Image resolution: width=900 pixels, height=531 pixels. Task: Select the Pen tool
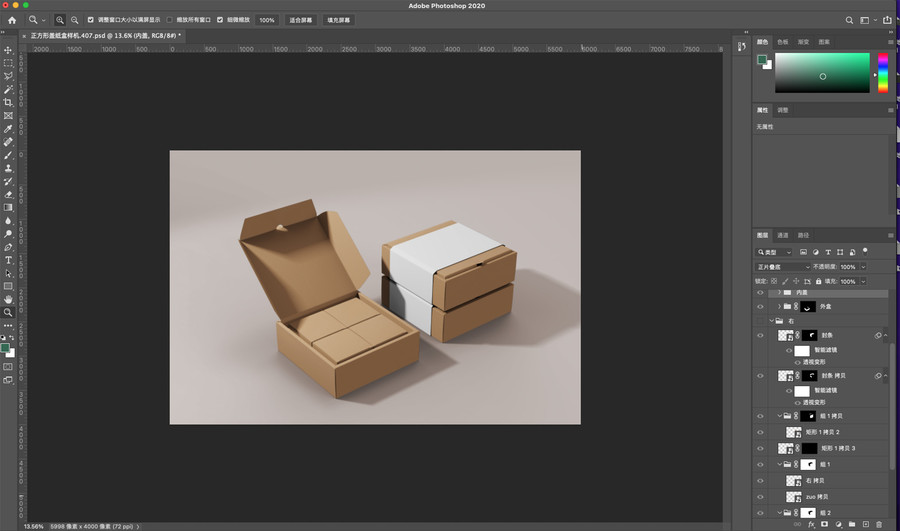pyautogui.click(x=8, y=247)
